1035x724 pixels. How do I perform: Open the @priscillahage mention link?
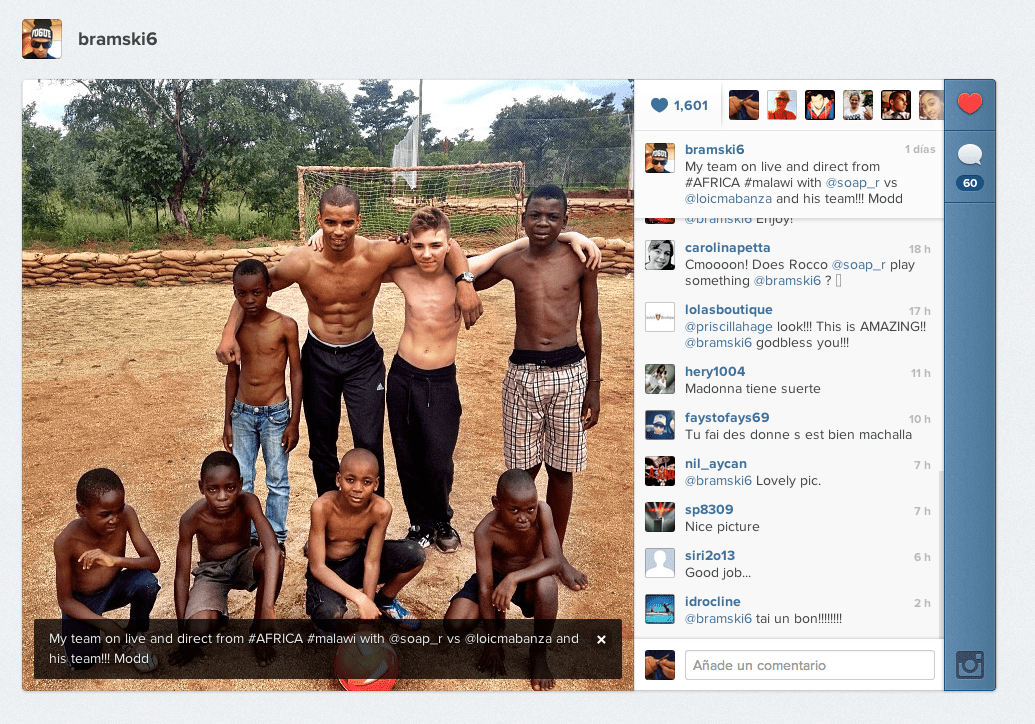coord(729,327)
